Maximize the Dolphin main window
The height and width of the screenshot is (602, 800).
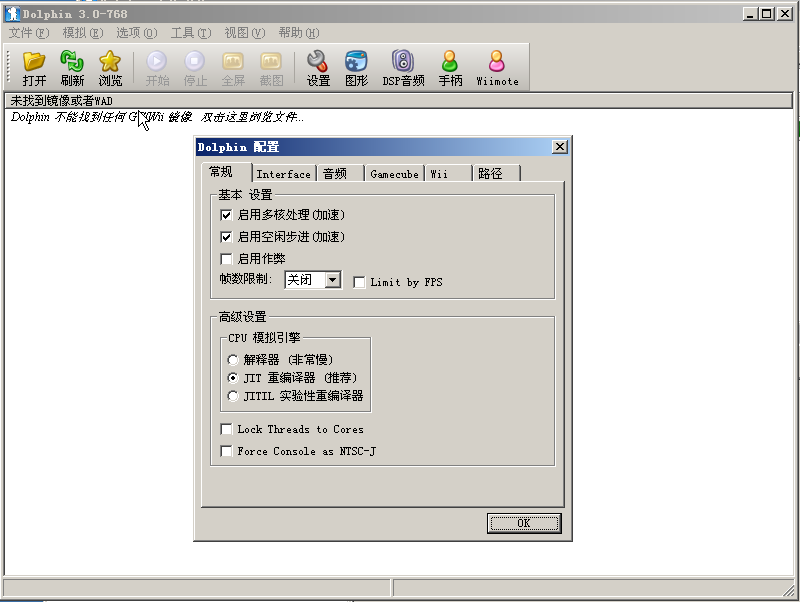(767, 14)
